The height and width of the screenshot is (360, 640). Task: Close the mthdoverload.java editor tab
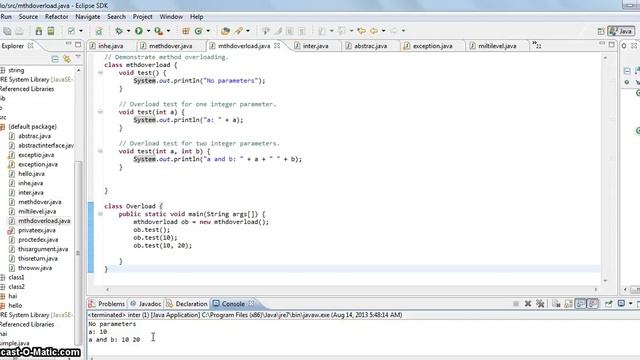pos(277,46)
